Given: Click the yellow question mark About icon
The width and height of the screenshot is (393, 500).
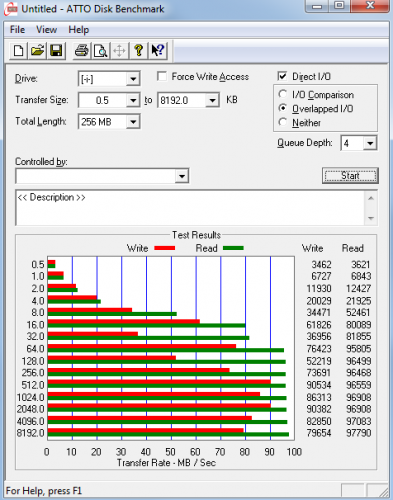Looking at the screenshot, I should click(x=138, y=51).
